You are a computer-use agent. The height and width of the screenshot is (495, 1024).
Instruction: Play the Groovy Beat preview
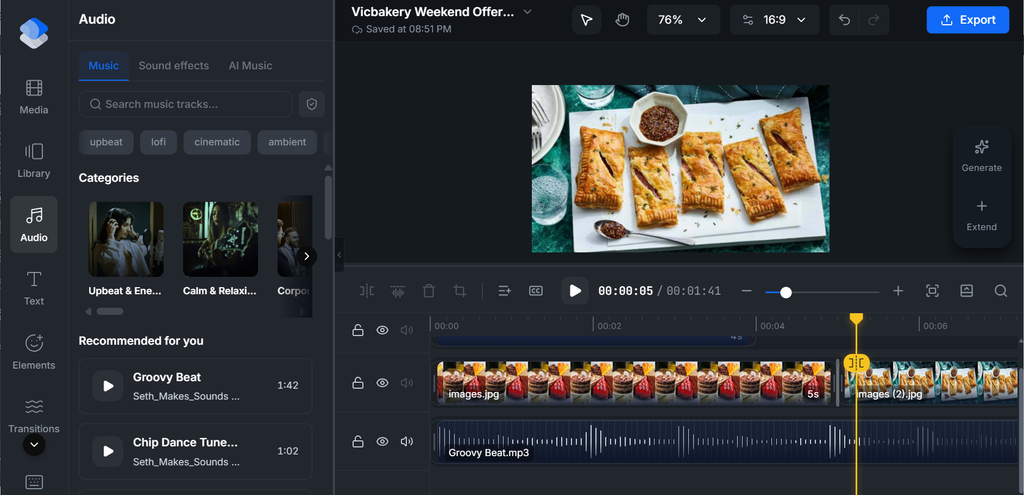click(108, 385)
